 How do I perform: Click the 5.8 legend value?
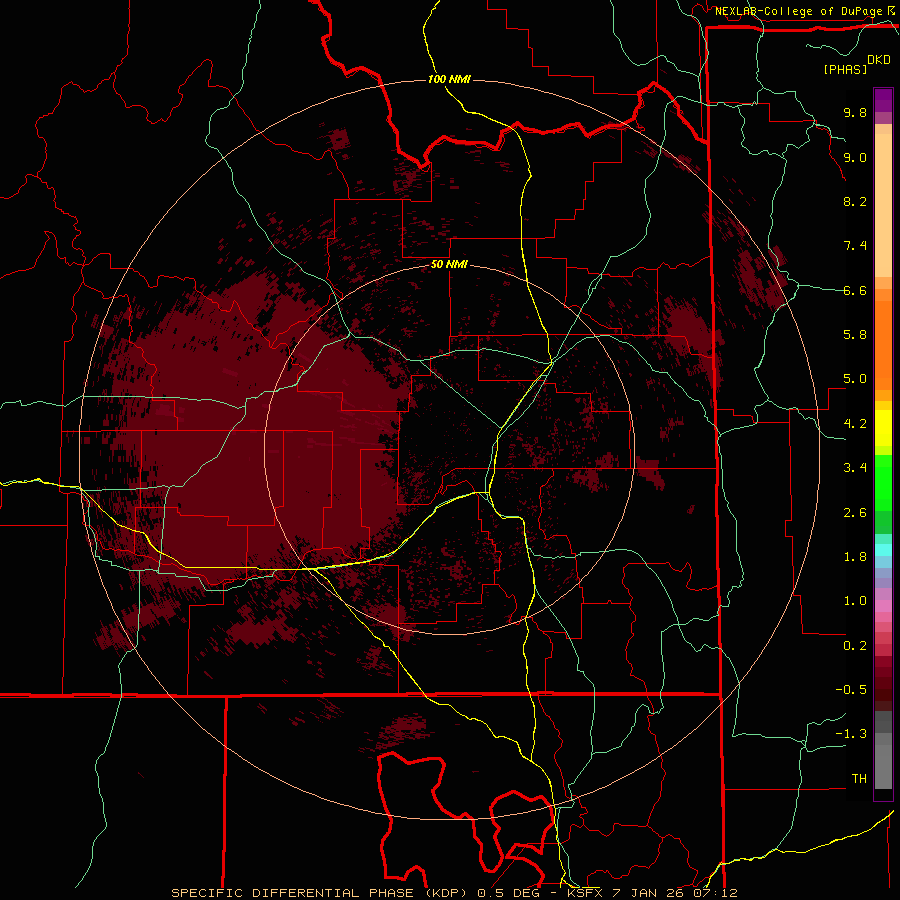pyautogui.click(x=855, y=335)
